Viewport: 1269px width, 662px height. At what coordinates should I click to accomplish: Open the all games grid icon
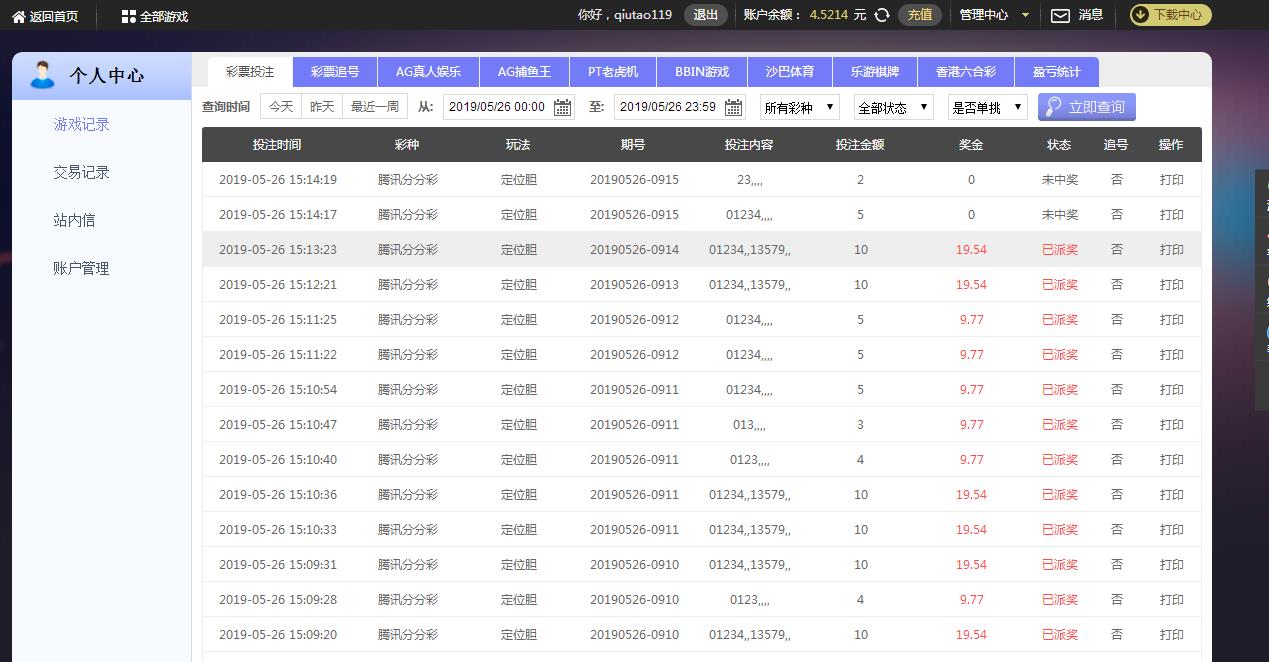tap(128, 16)
